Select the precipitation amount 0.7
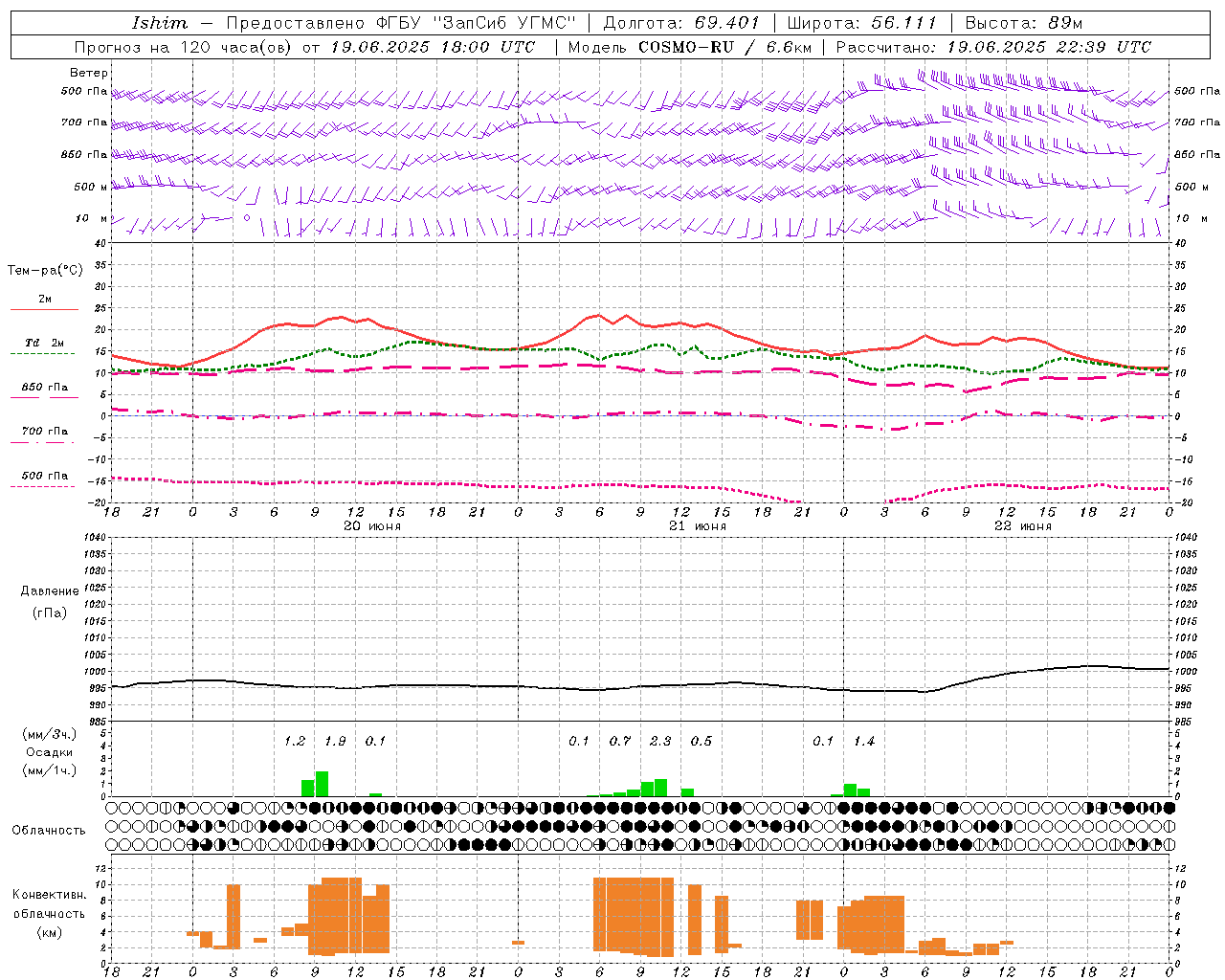 (x=620, y=742)
